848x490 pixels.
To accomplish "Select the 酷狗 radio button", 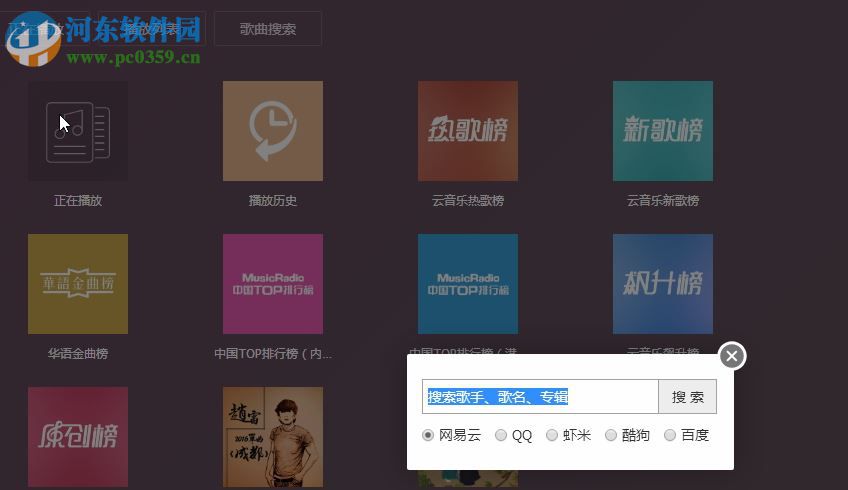I will click(611, 435).
